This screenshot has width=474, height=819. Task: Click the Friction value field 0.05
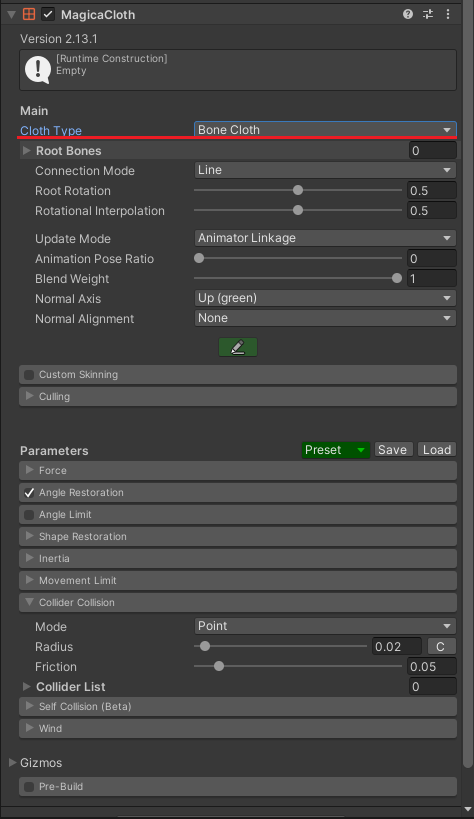pyautogui.click(x=432, y=666)
